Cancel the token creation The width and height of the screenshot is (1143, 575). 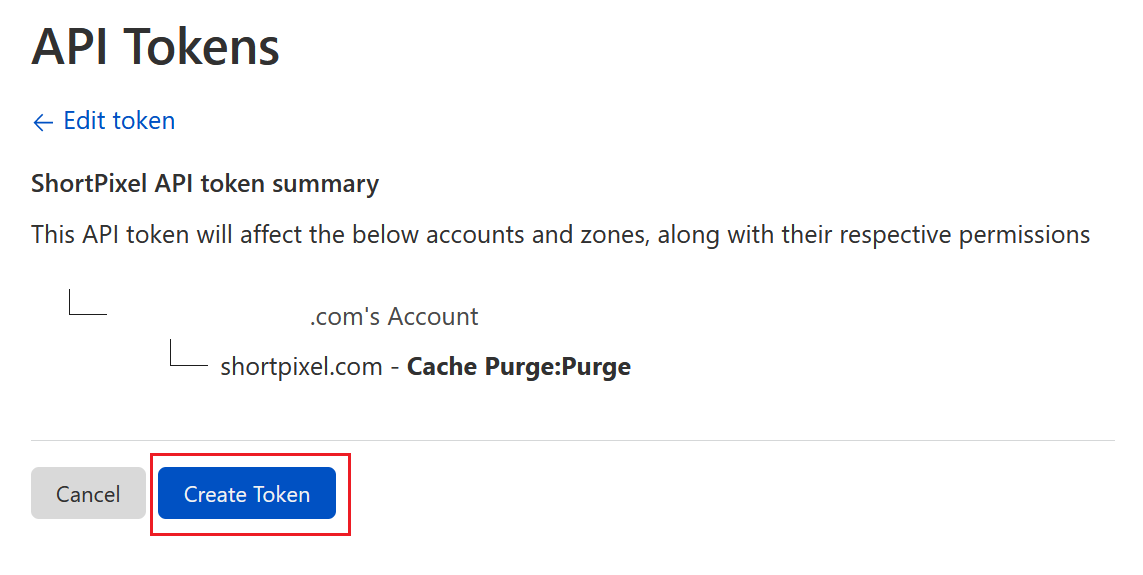tap(88, 494)
